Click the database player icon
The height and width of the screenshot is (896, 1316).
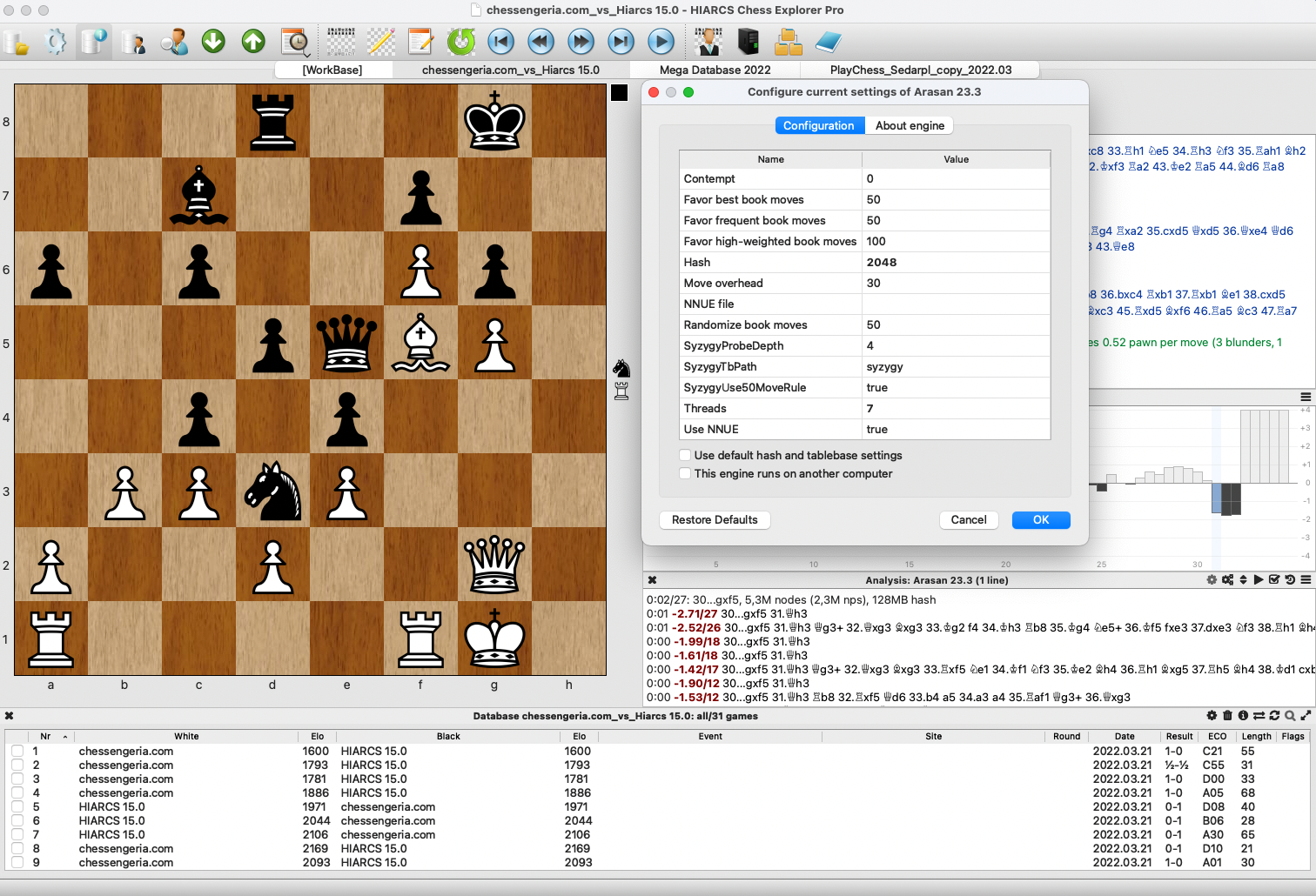coord(133,42)
